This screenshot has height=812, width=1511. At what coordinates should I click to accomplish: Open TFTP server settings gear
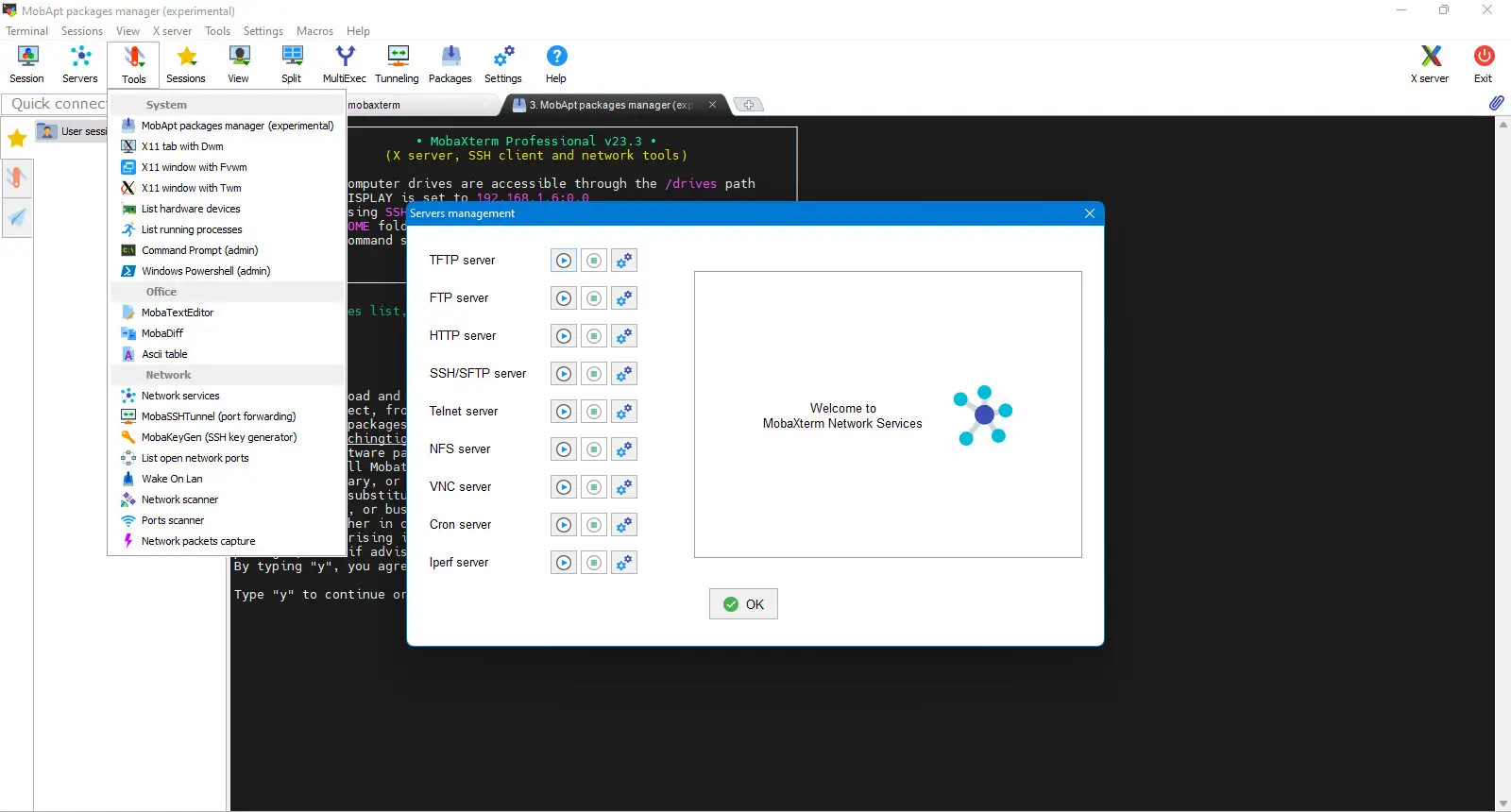(624, 261)
